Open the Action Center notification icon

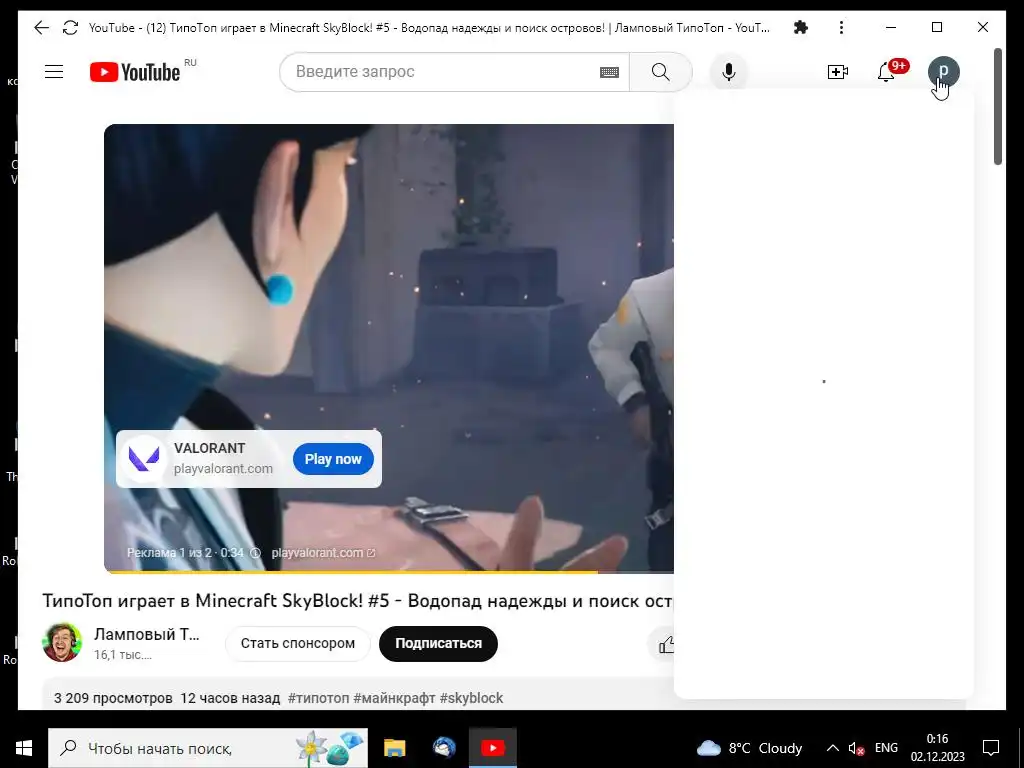(x=991, y=748)
